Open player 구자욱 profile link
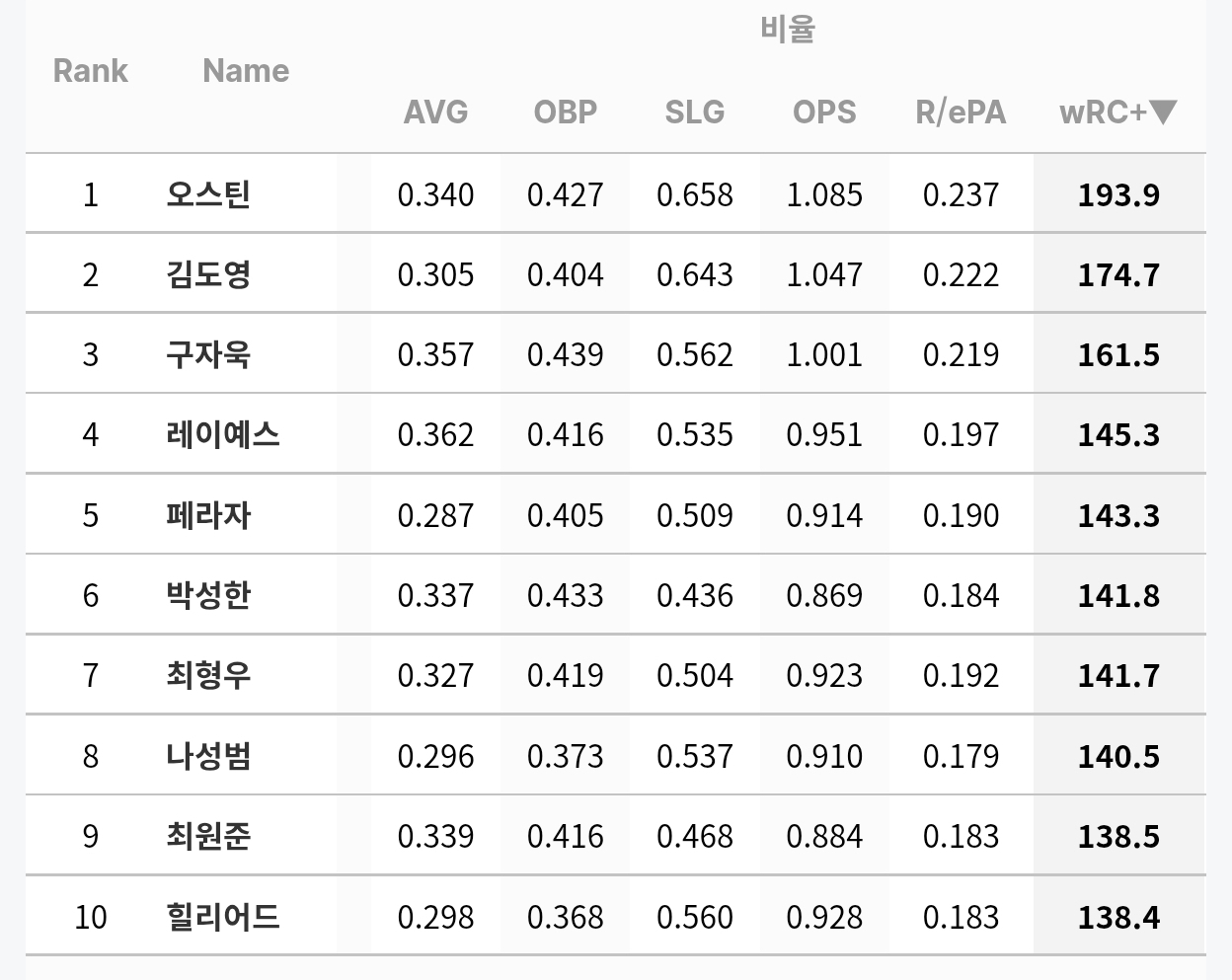 click(x=208, y=353)
